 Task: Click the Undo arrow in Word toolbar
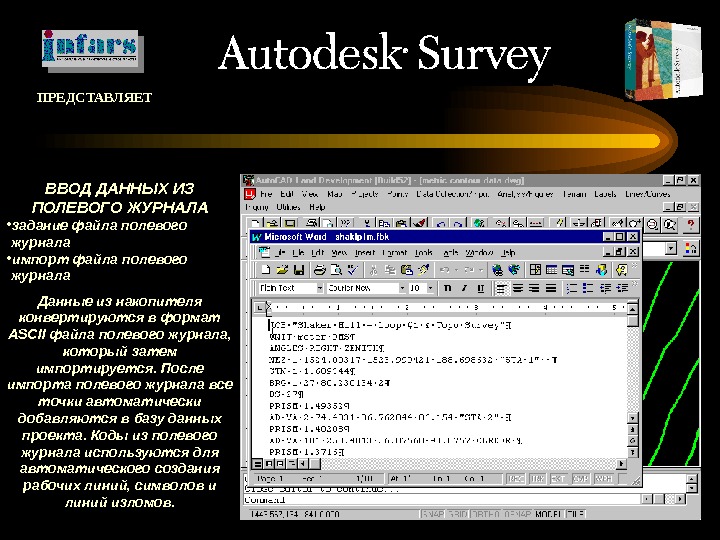[444, 270]
